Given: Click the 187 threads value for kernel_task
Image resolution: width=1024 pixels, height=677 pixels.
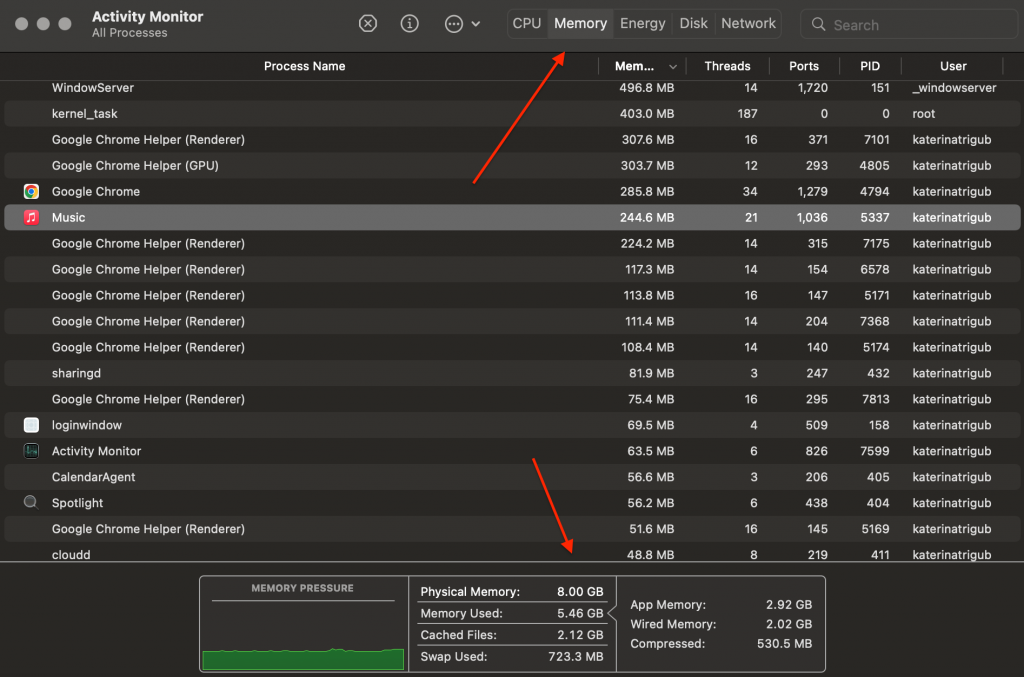Looking at the screenshot, I should click(747, 114).
